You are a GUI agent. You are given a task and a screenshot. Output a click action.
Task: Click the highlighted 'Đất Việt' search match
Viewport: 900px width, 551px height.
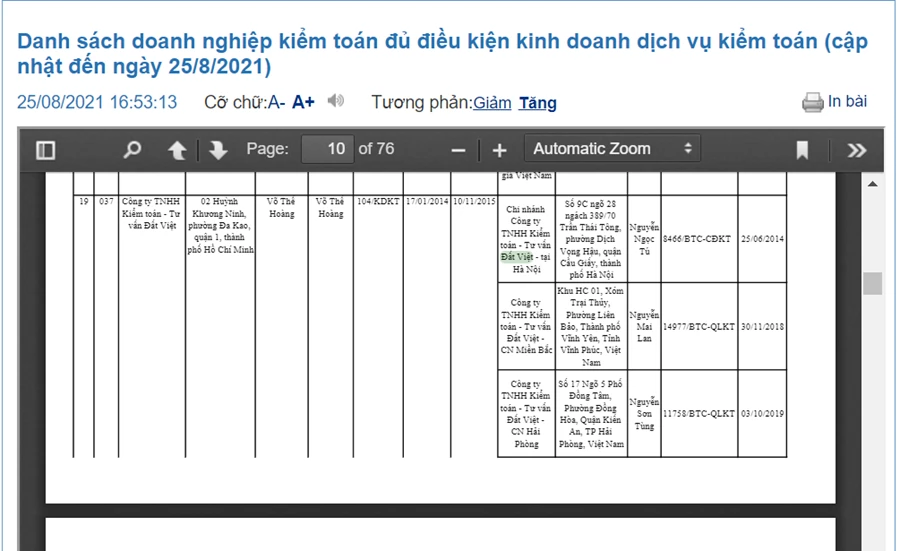tap(517, 257)
